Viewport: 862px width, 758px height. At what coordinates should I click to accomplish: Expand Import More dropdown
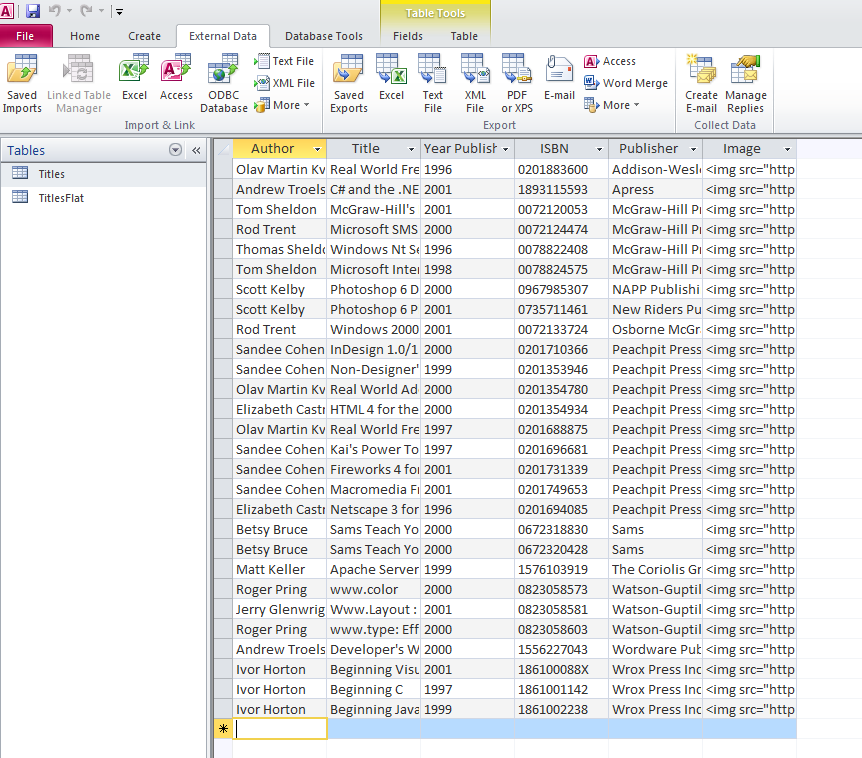click(x=282, y=105)
